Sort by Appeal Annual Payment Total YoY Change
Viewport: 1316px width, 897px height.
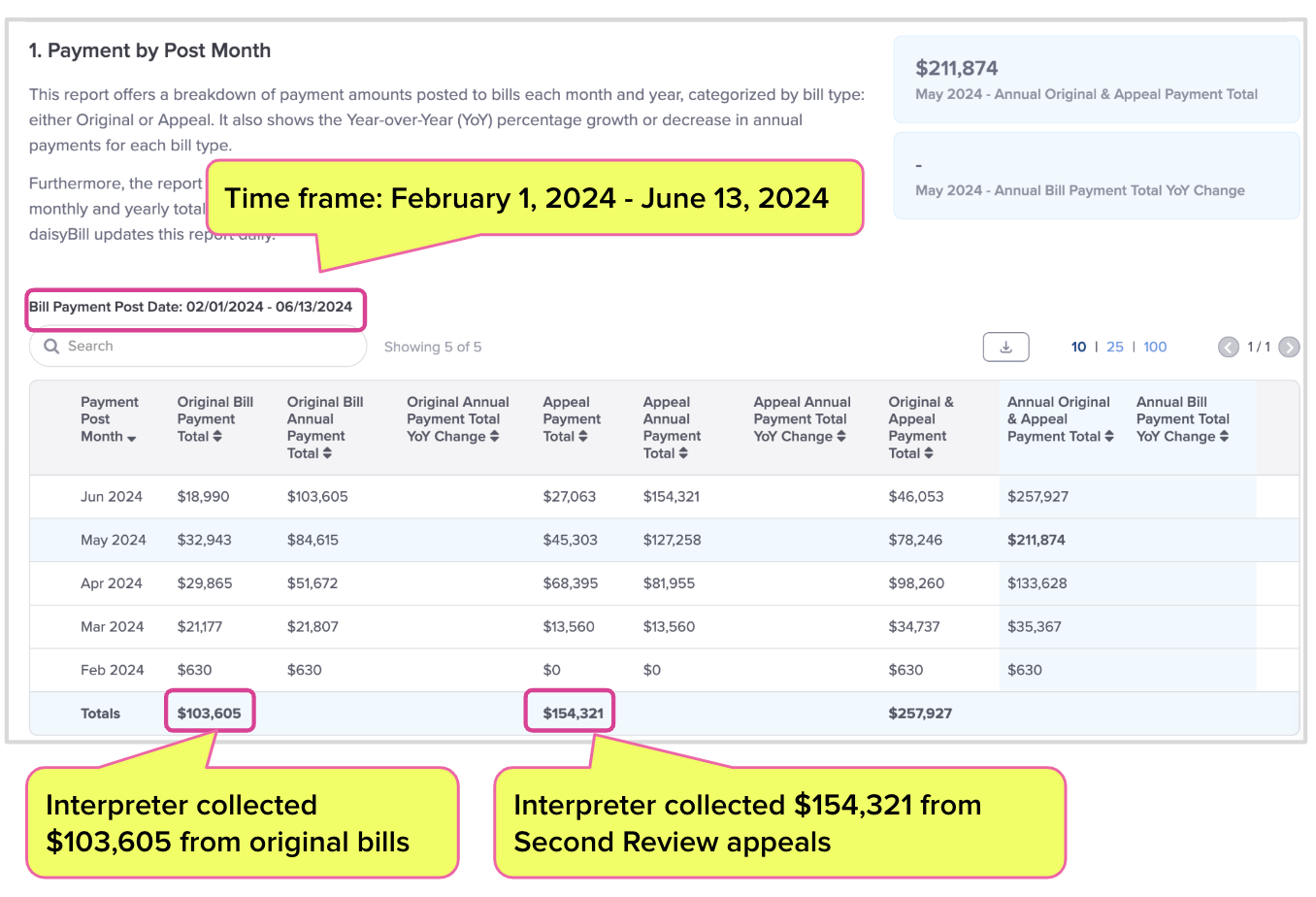(x=841, y=437)
